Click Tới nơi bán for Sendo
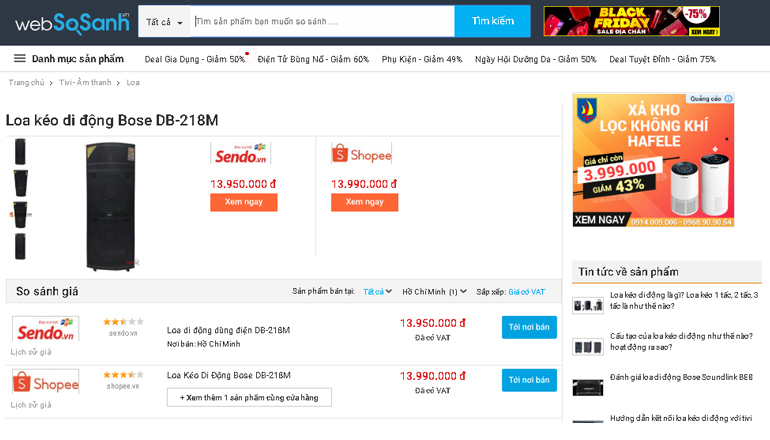 click(x=529, y=328)
